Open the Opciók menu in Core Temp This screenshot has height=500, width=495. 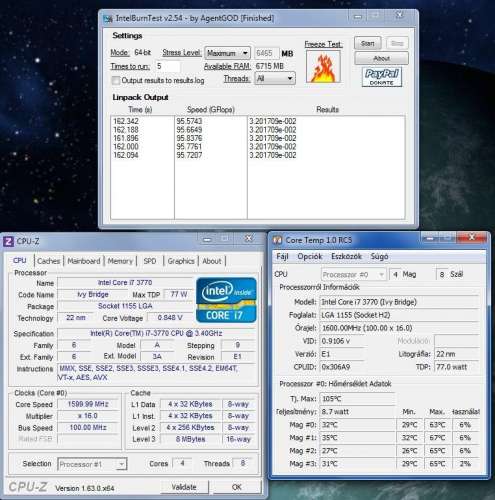pos(310,256)
